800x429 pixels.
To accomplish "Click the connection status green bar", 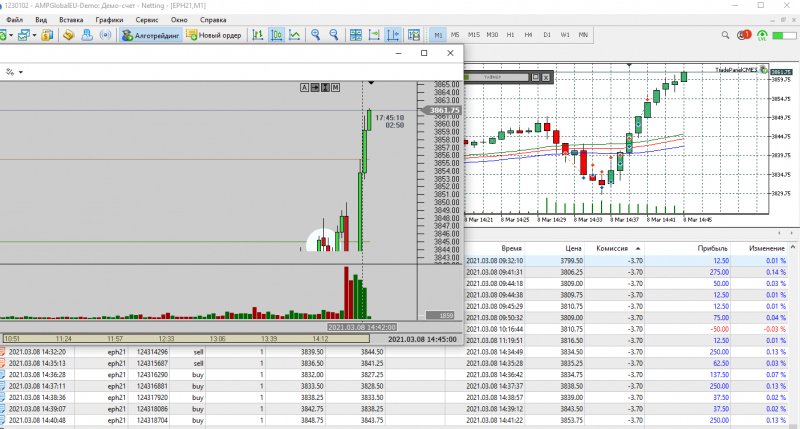I will 784,35.
